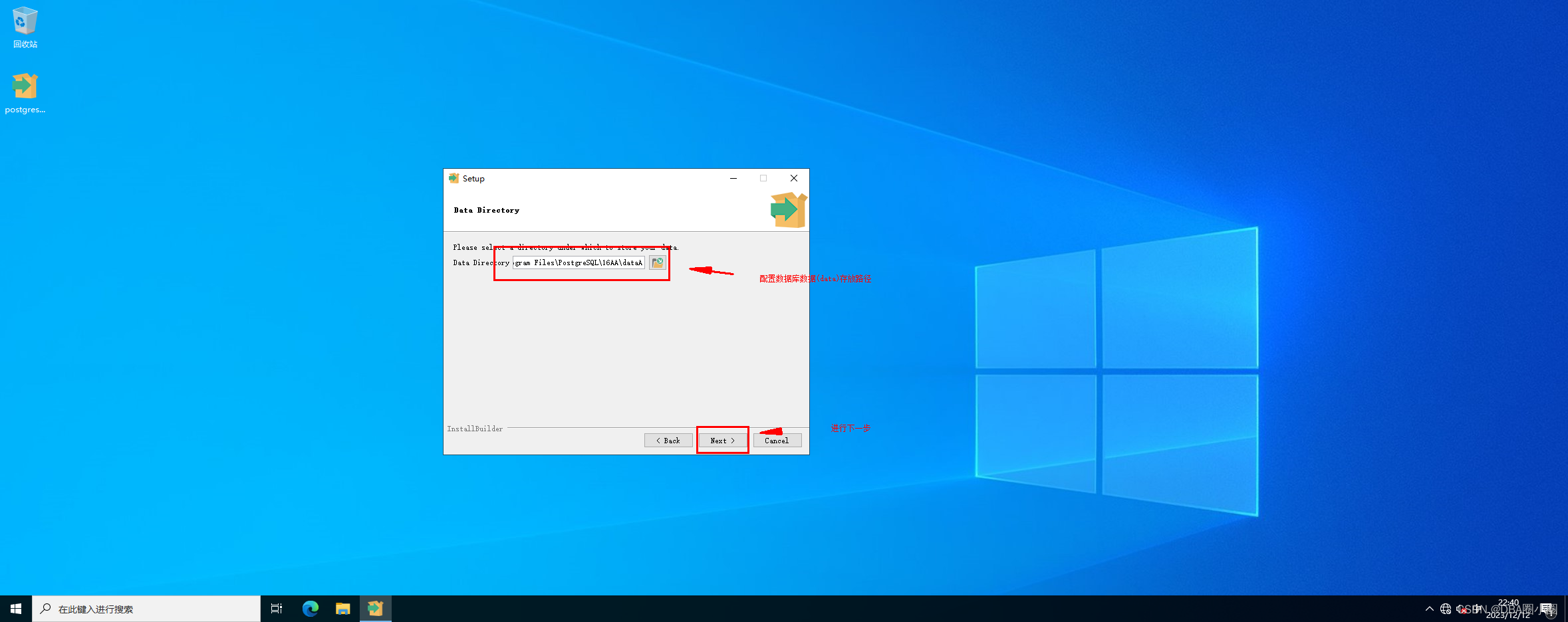The height and width of the screenshot is (622, 1568).
Task: Open File Explorer from the taskbar
Action: [x=343, y=609]
